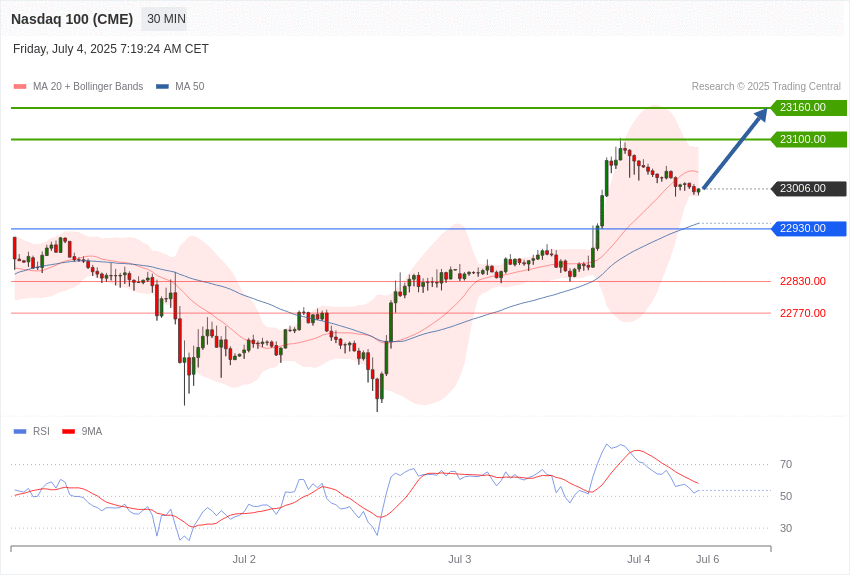Toggle the MA 50 legend entry
The image size is (850, 576).
(x=190, y=87)
